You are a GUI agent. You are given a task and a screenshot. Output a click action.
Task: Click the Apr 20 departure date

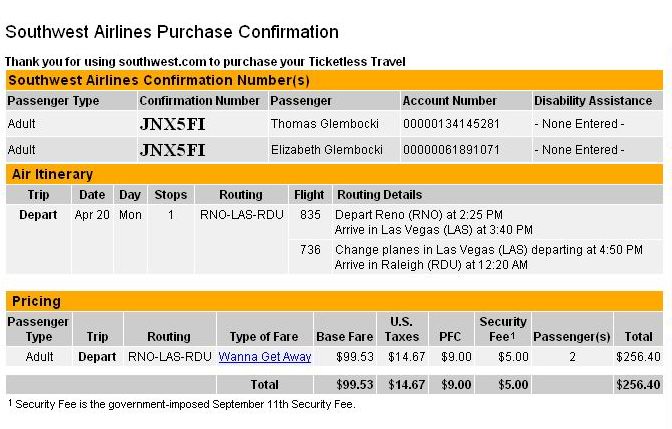click(x=92, y=214)
